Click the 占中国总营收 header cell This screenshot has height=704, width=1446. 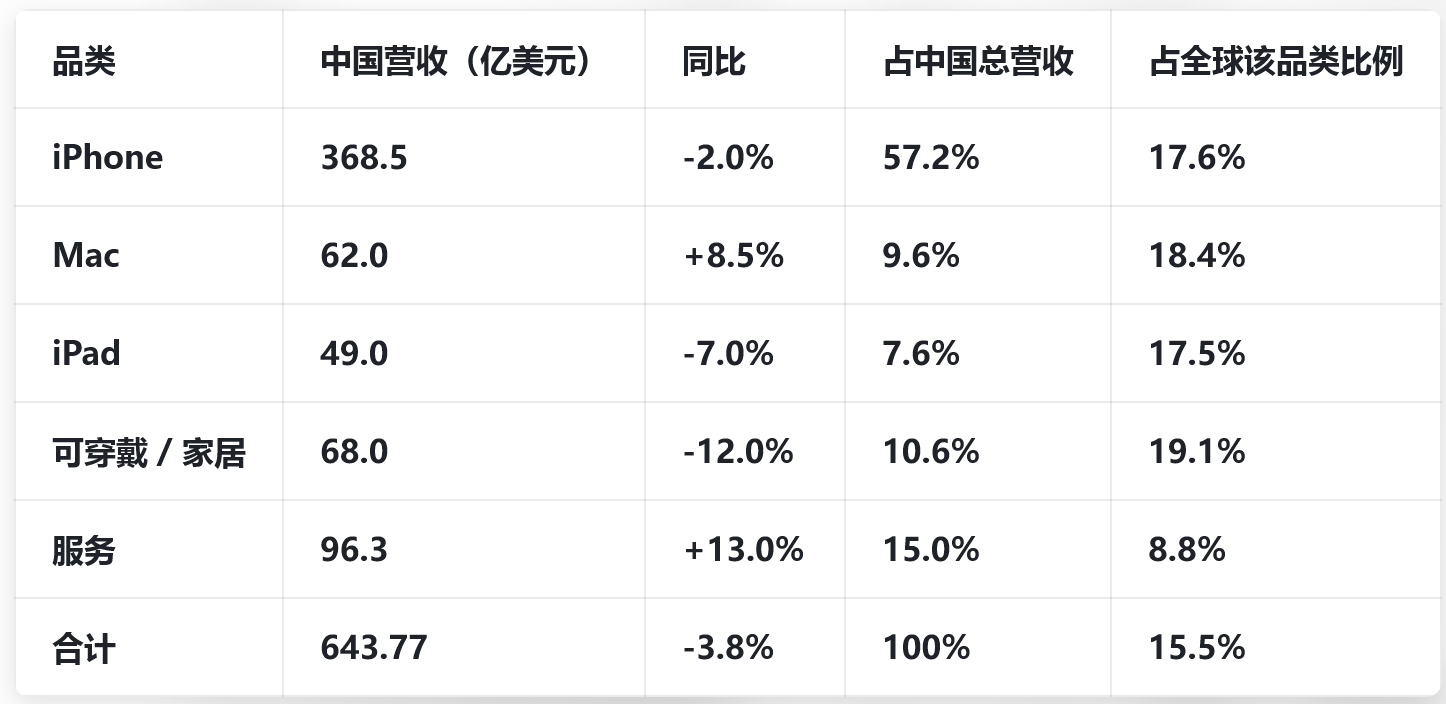click(978, 62)
